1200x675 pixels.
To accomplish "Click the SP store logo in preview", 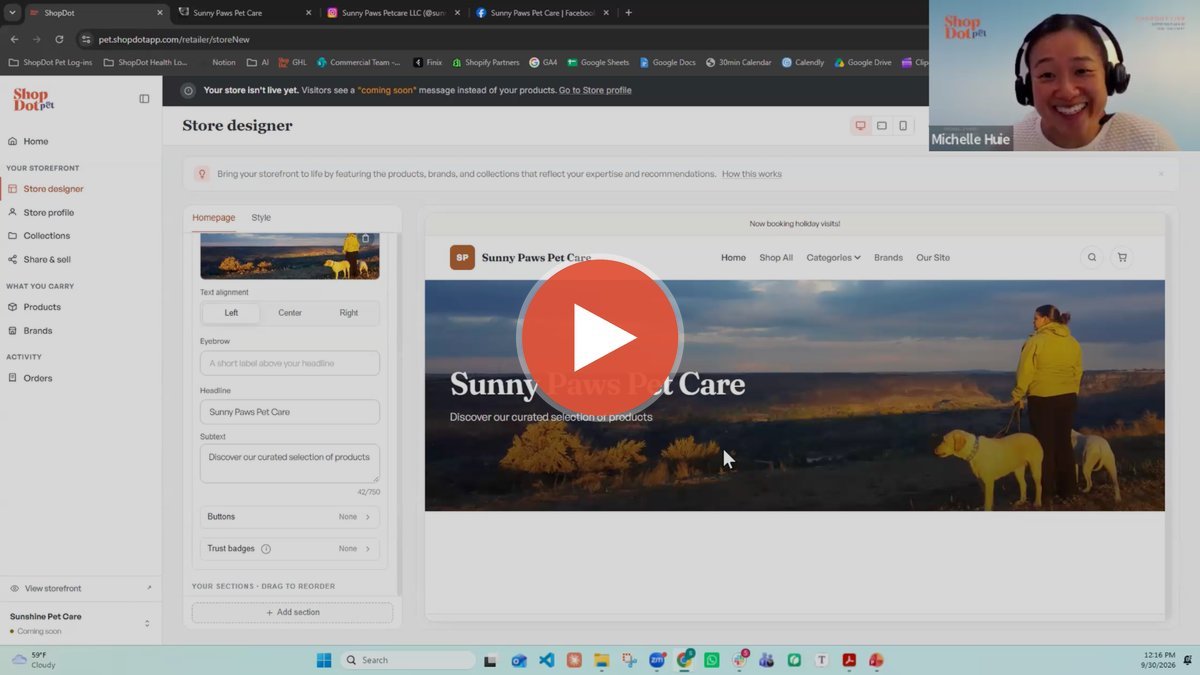I will pos(462,258).
